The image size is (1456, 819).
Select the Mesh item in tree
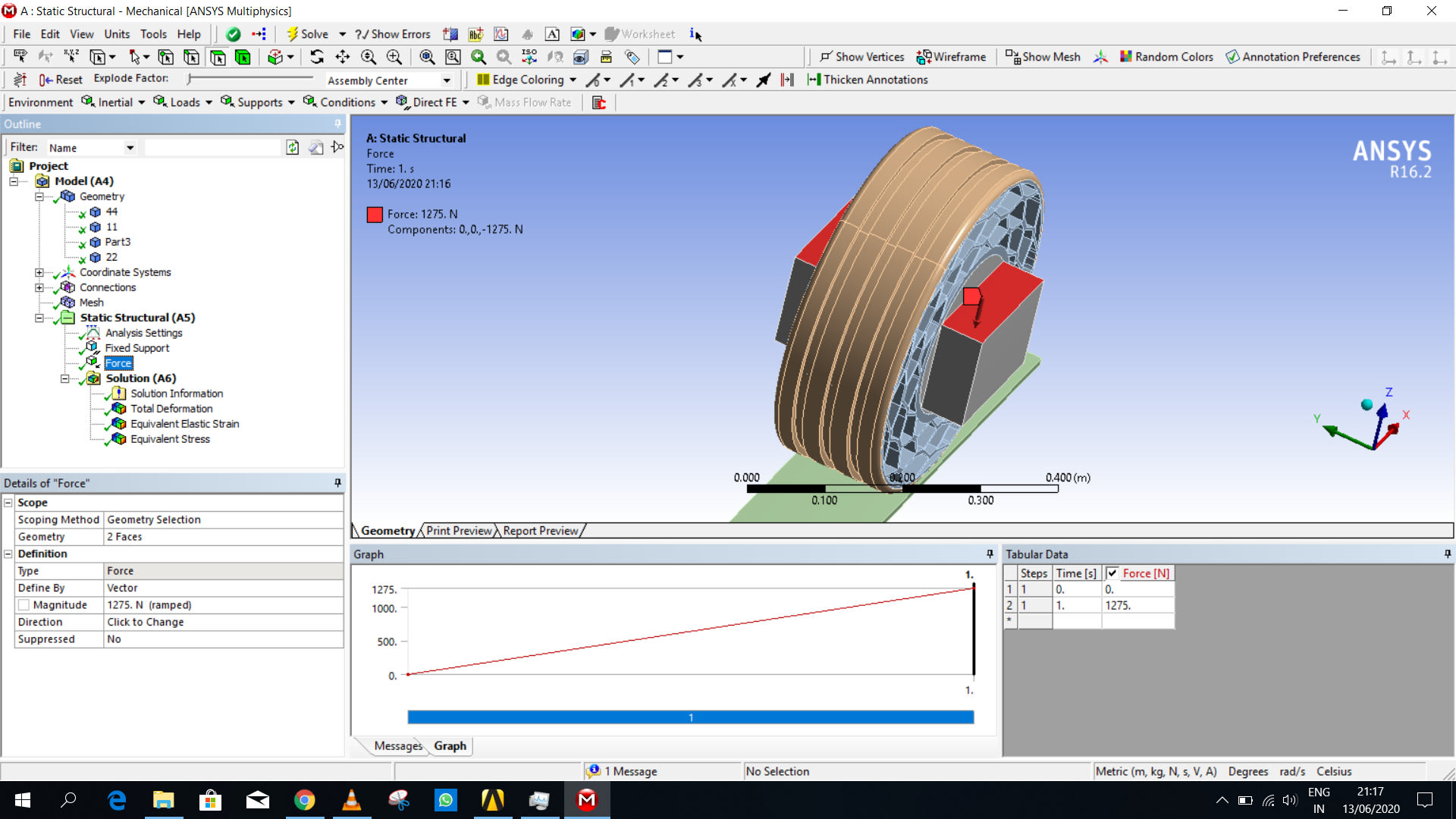92,303
